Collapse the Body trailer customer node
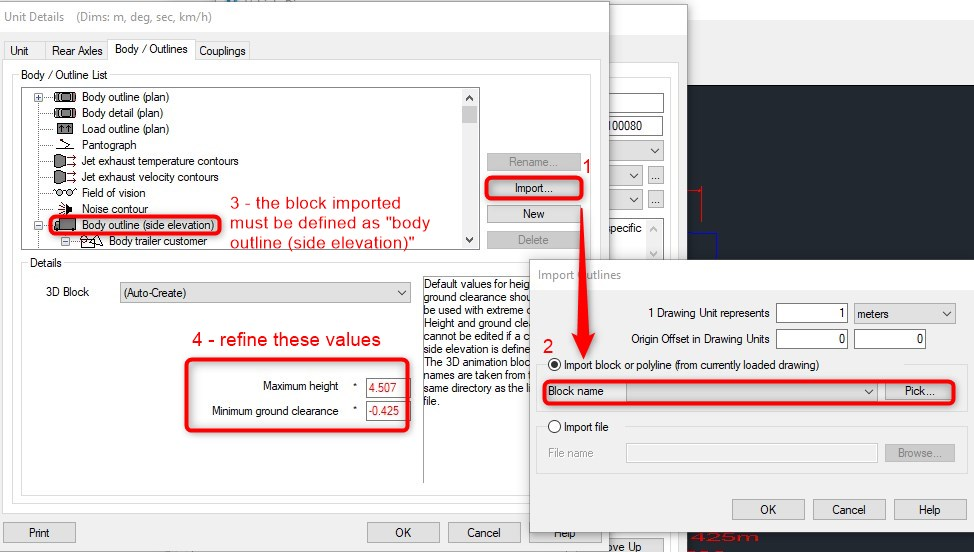The width and height of the screenshot is (974, 552). (x=66, y=242)
